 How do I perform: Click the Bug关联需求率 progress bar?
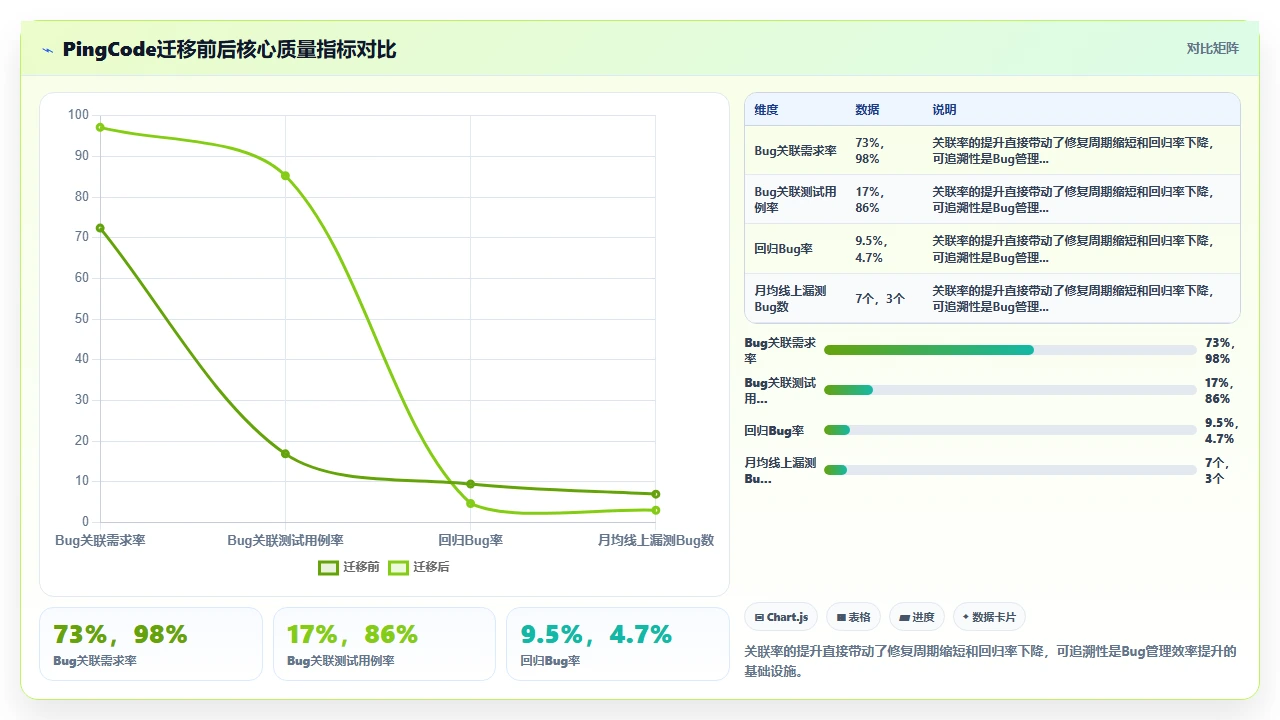pyautogui.click(x=1010, y=350)
